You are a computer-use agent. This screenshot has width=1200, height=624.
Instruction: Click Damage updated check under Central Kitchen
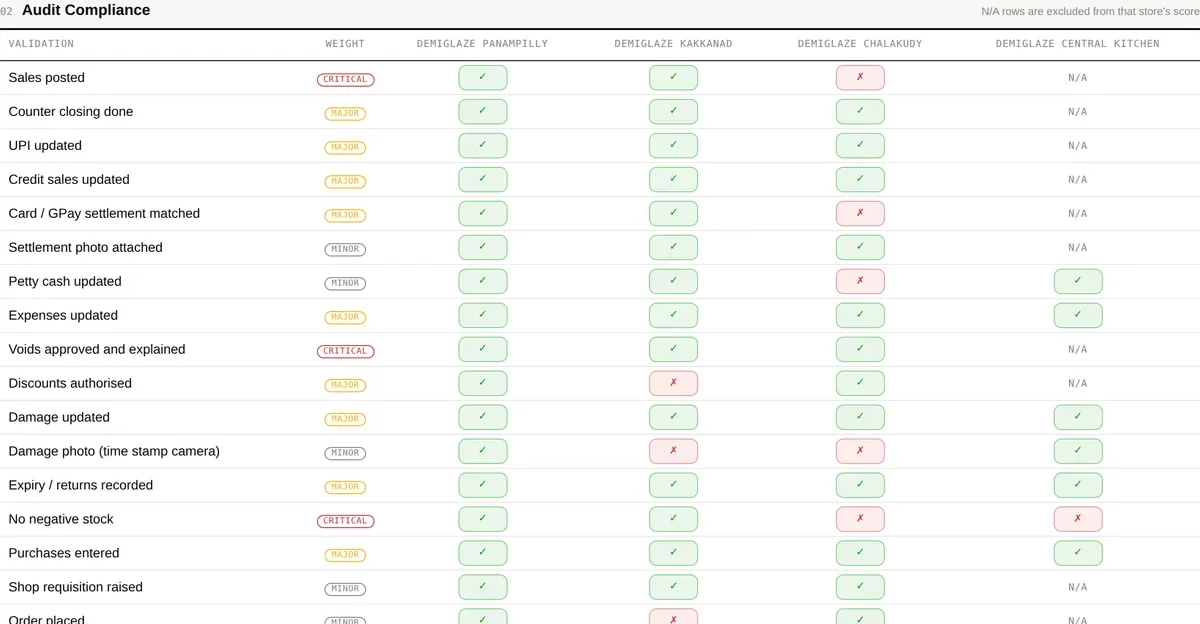pyautogui.click(x=1078, y=418)
